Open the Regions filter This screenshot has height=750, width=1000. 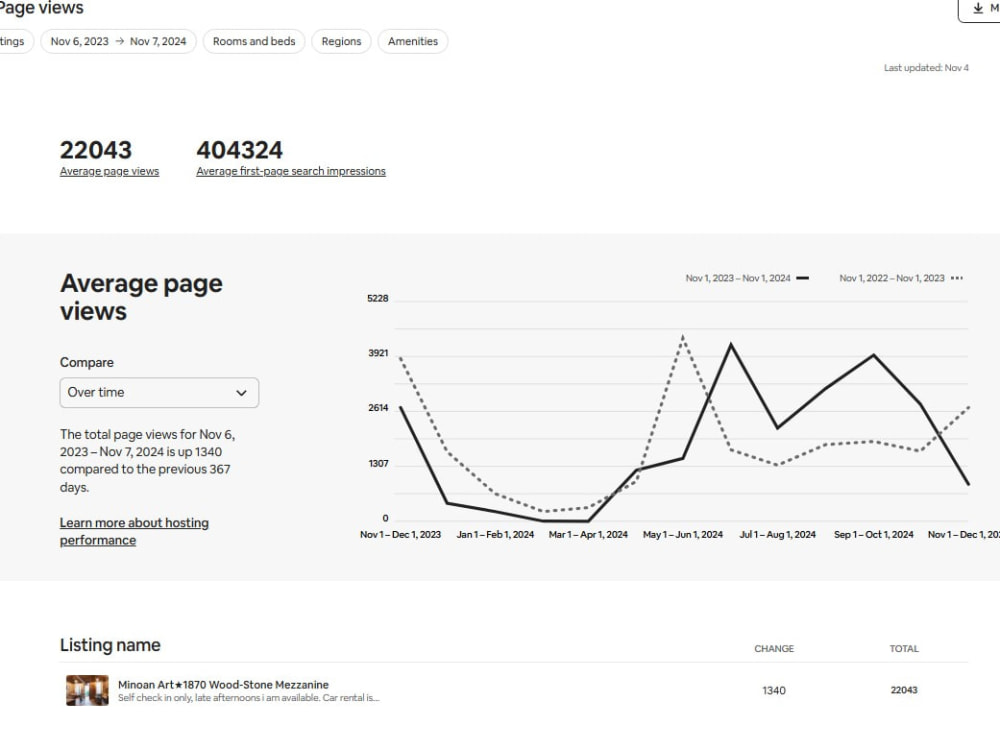point(341,41)
